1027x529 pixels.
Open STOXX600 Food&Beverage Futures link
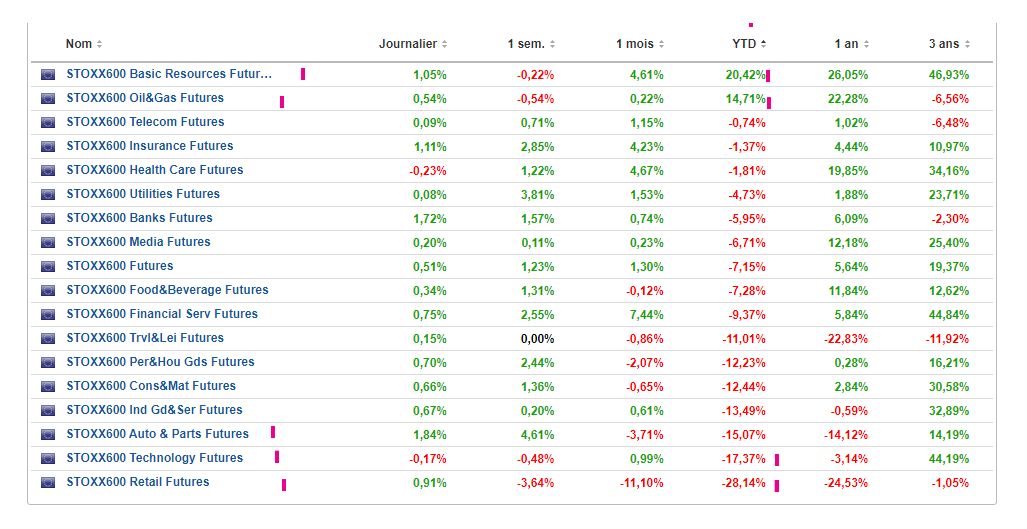pyautogui.click(x=168, y=290)
